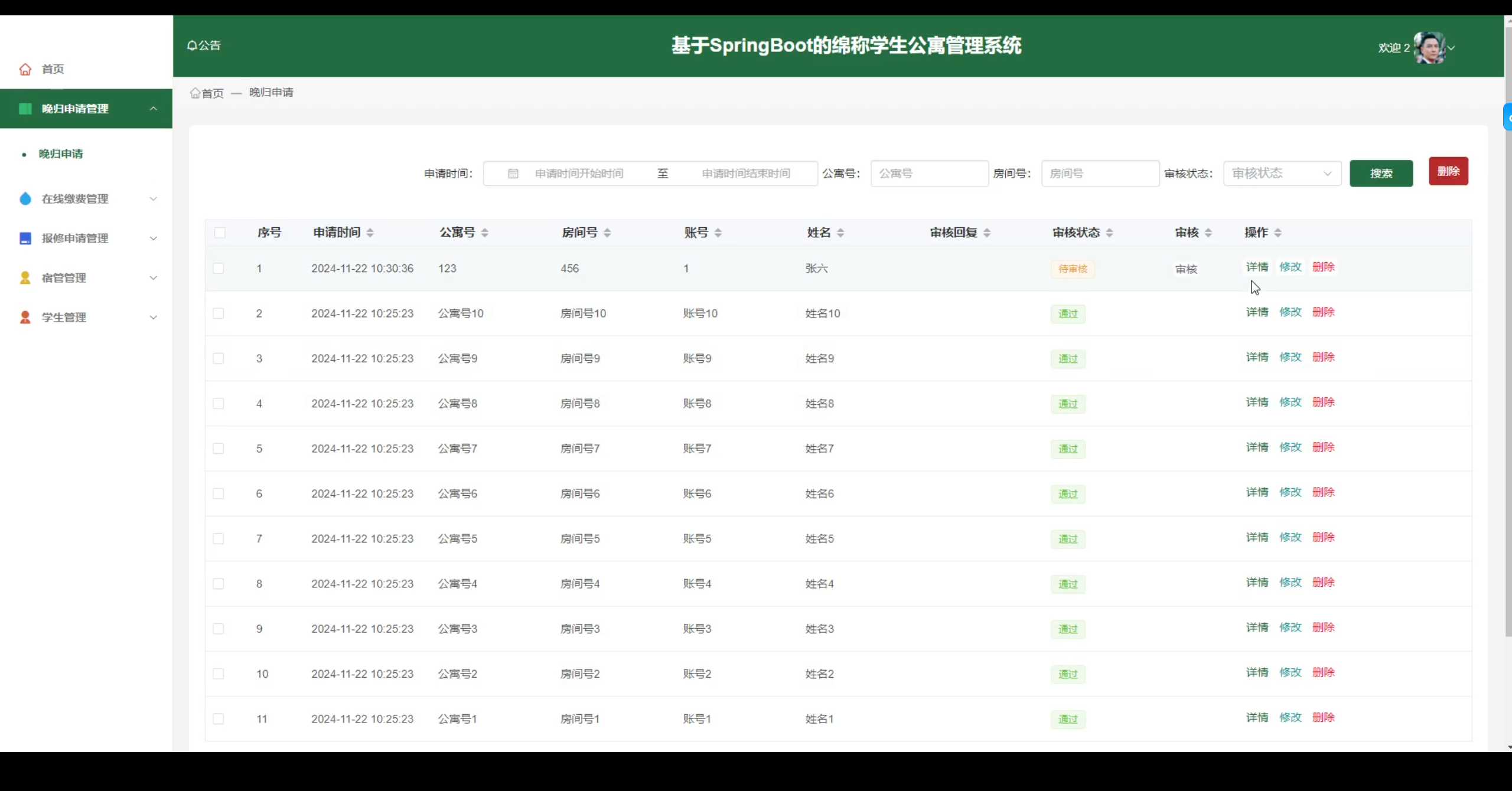Image resolution: width=1512 pixels, height=791 pixels.
Task: Click the apartment number input field
Action: pos(929,174)
